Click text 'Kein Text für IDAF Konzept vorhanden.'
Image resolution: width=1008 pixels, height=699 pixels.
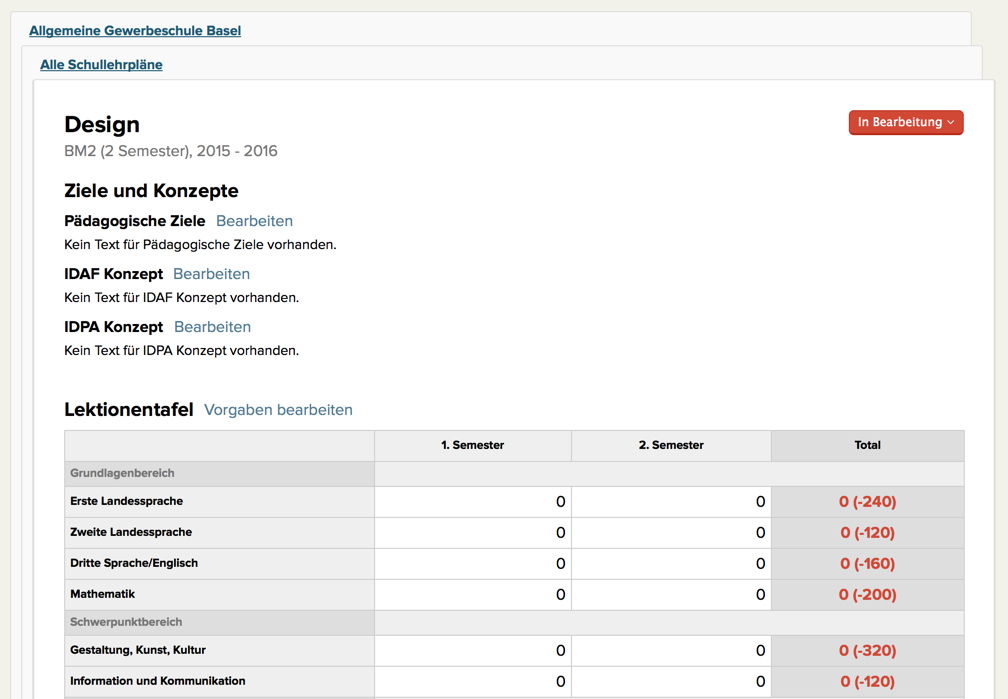coord(181,298)
